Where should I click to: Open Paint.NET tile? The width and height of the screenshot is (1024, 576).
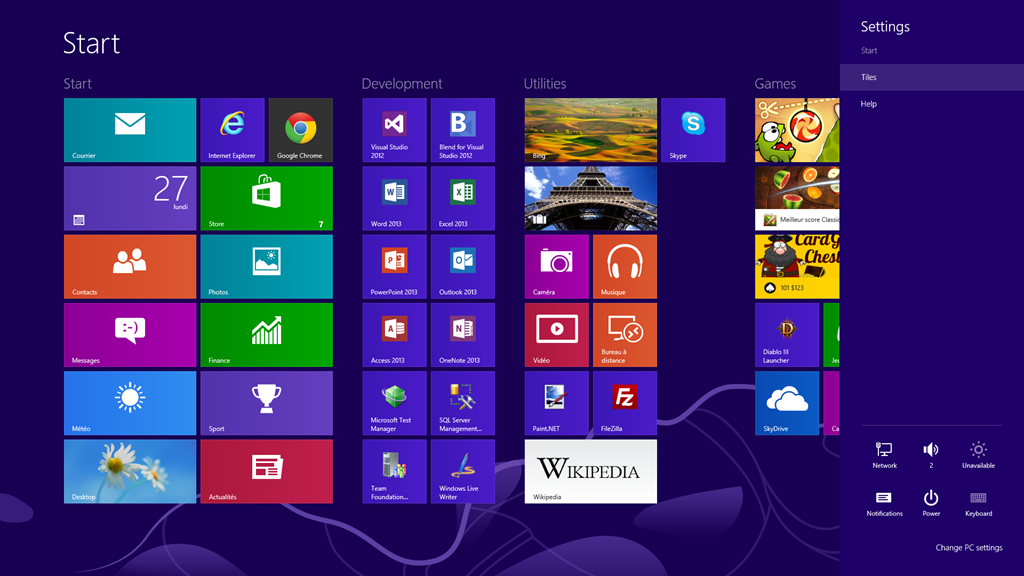tap(556, 403)
